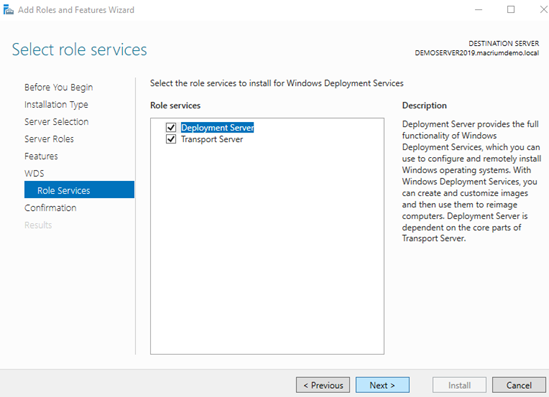Screen dimensions: 549x397
Task: Open Server Roles page
Action: [49, 139]
